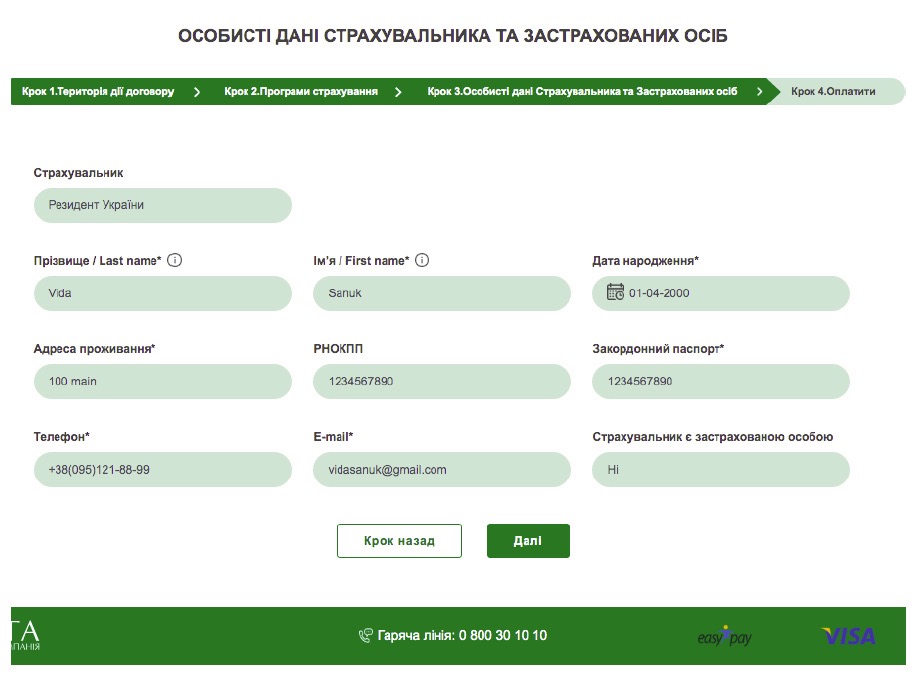916x676 pixels.
Task: Click the Закордонний паспорт label text
Action: coord(658,349)
